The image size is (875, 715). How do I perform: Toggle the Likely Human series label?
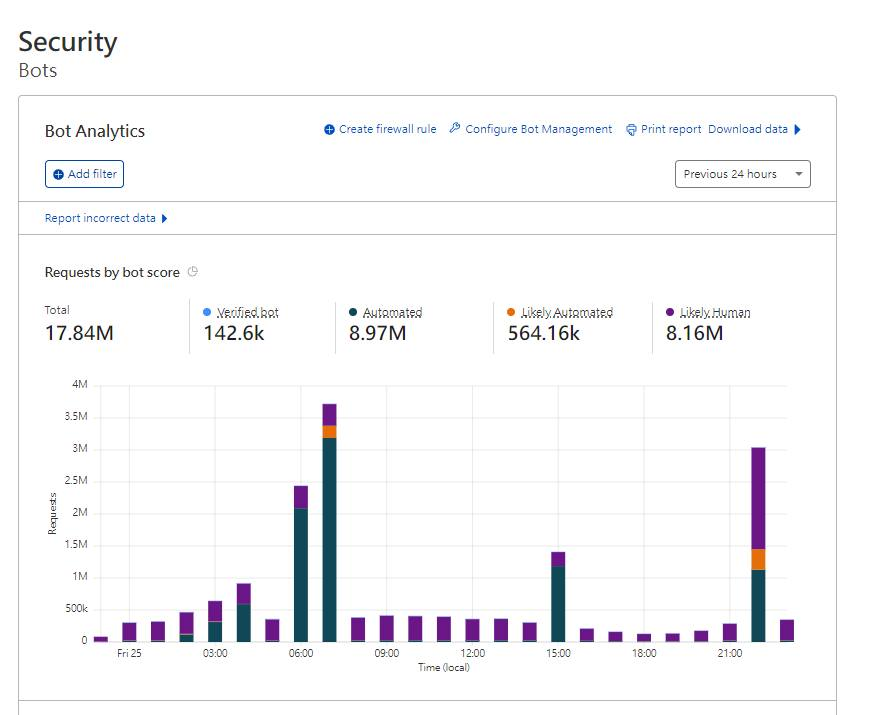715,312
